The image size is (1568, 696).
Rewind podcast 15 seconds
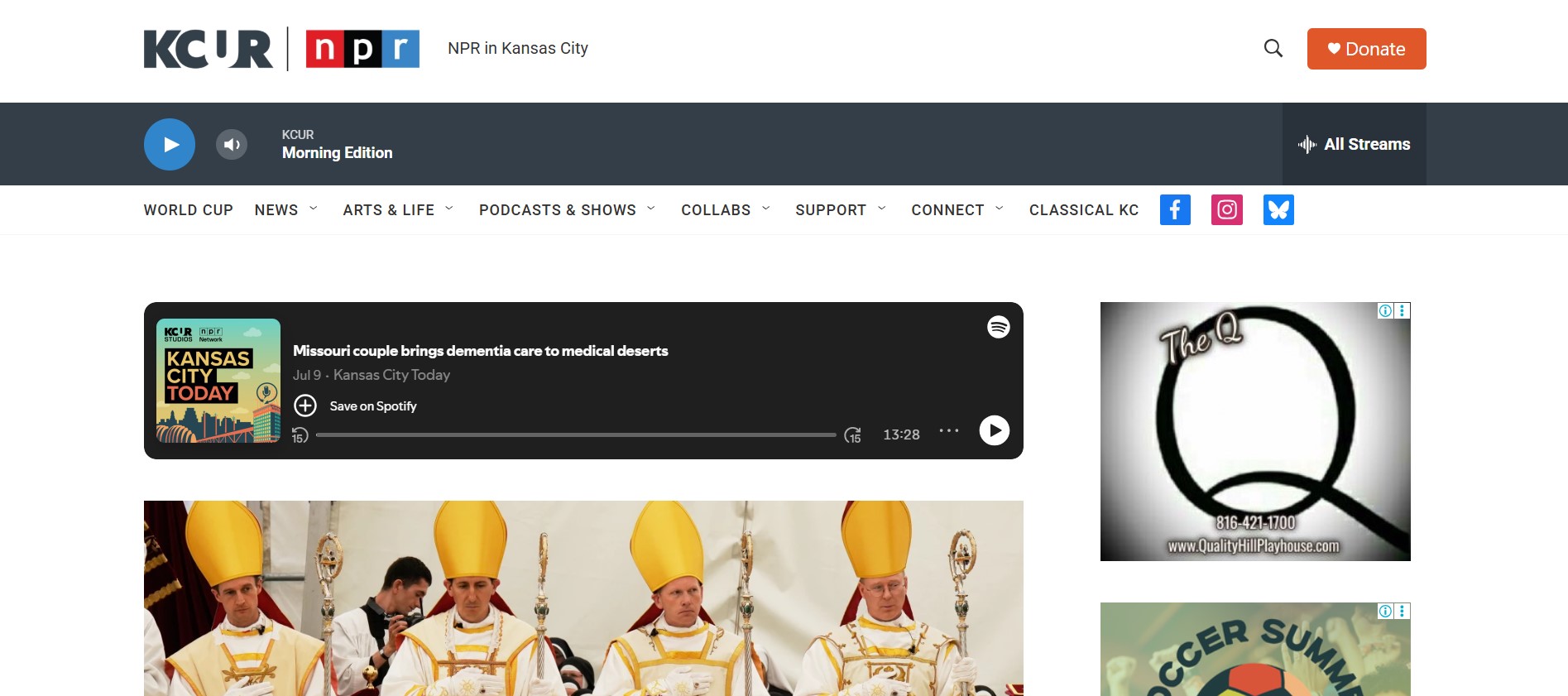point(300,435)
